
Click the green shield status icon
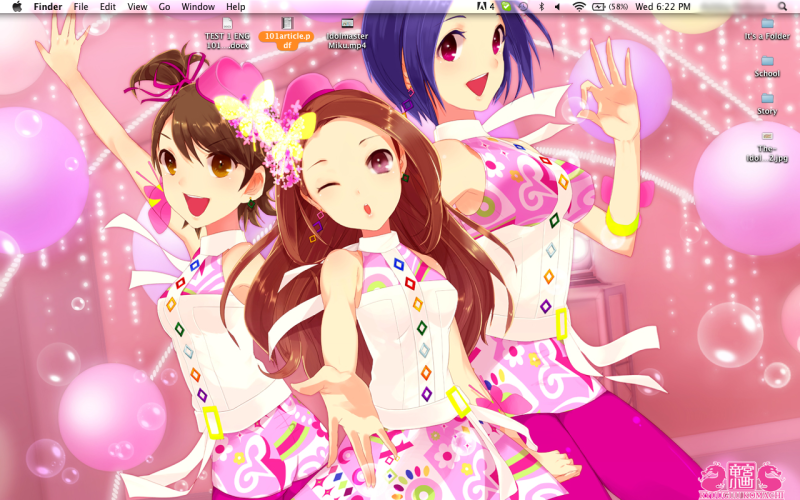[x=506, y=7]
